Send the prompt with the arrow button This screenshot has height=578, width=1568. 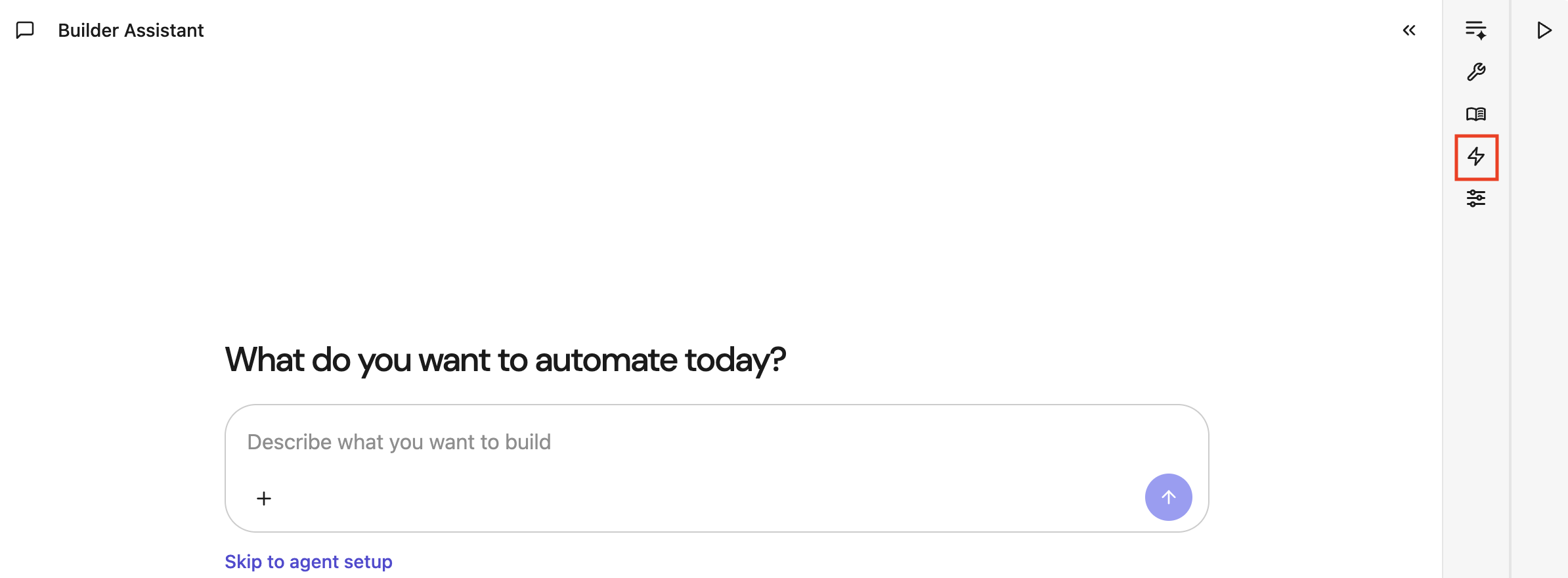pos(1168,497)
